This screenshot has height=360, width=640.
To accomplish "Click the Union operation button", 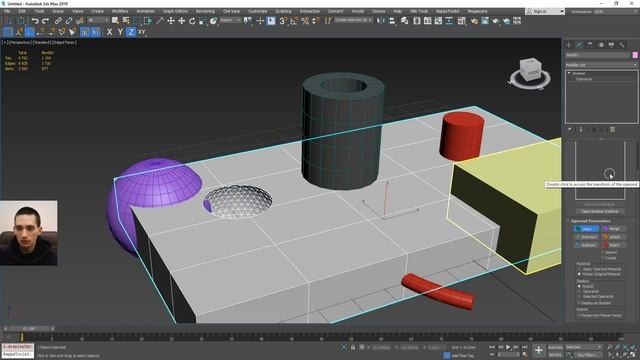I will 587,229.
